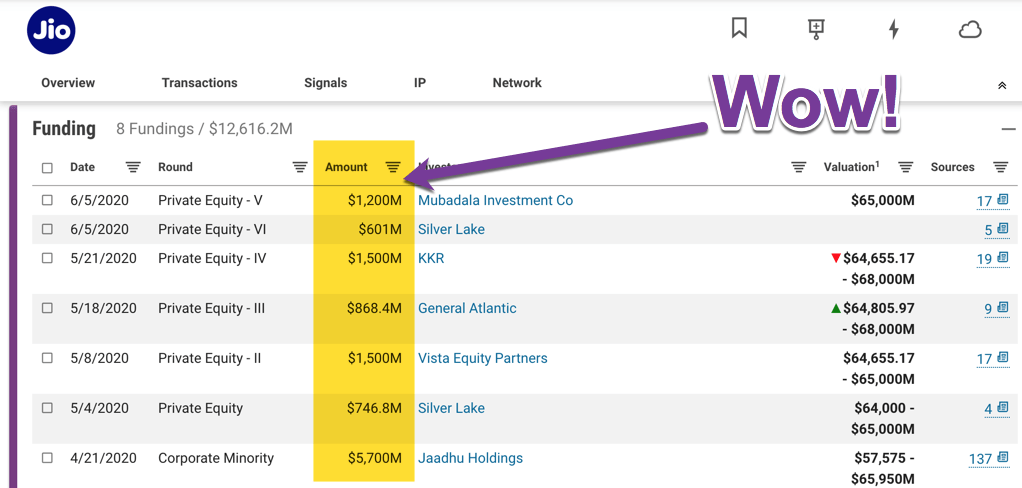Click the lightning bolt icon
The image size is (1022, 488).
coord(894,29)
